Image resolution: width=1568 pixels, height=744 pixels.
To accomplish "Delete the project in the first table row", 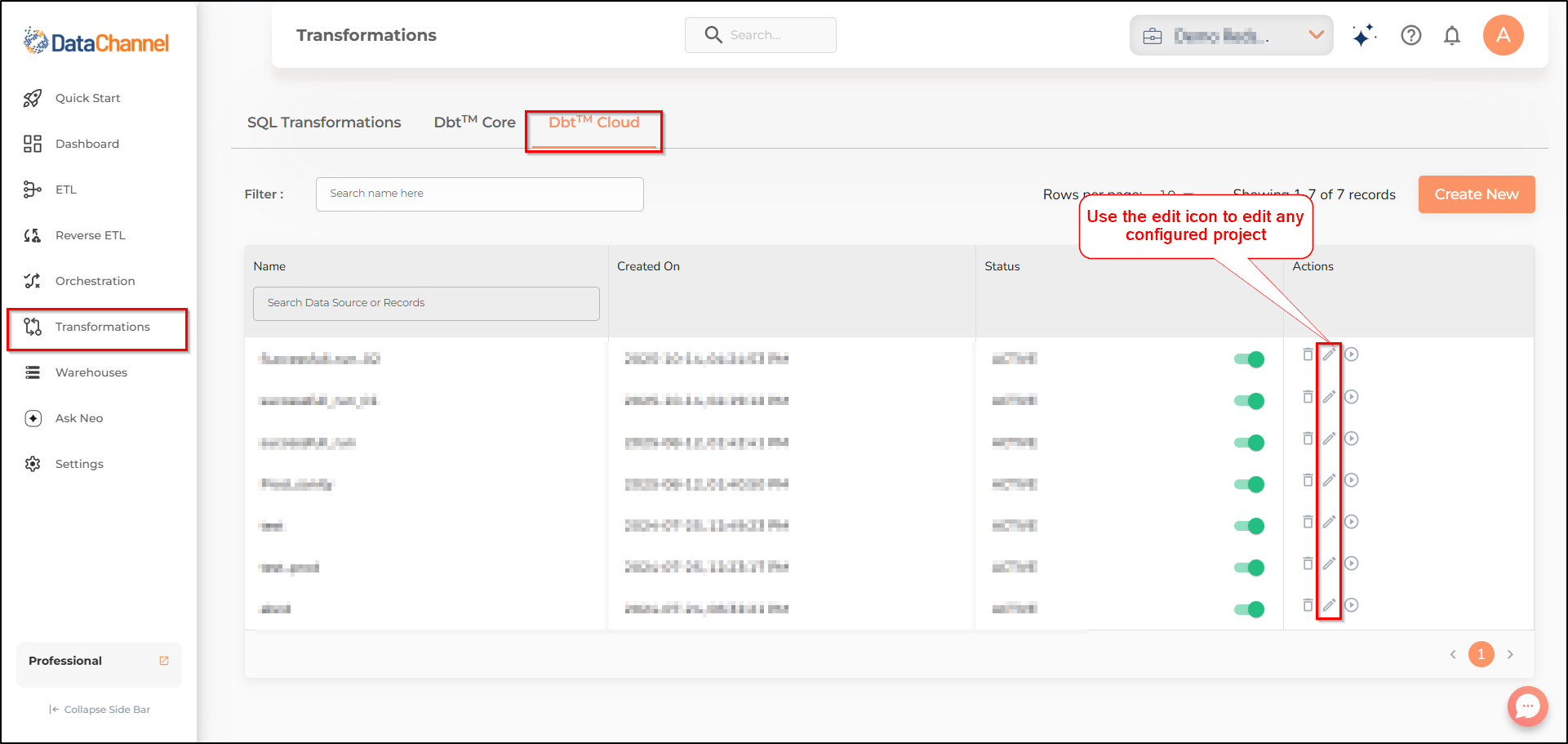I will (x=1308, y=354).
